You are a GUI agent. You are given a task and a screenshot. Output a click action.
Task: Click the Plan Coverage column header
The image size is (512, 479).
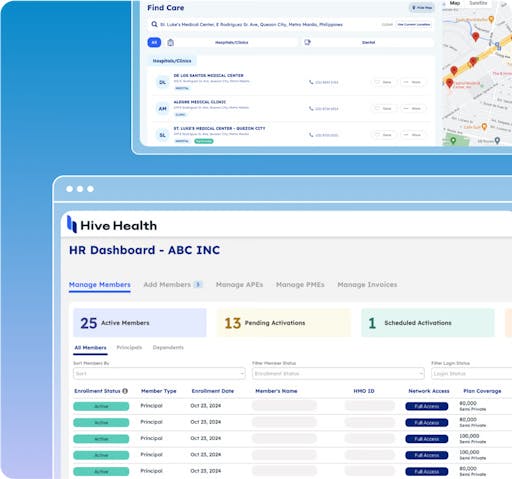[x=482, y=391]
